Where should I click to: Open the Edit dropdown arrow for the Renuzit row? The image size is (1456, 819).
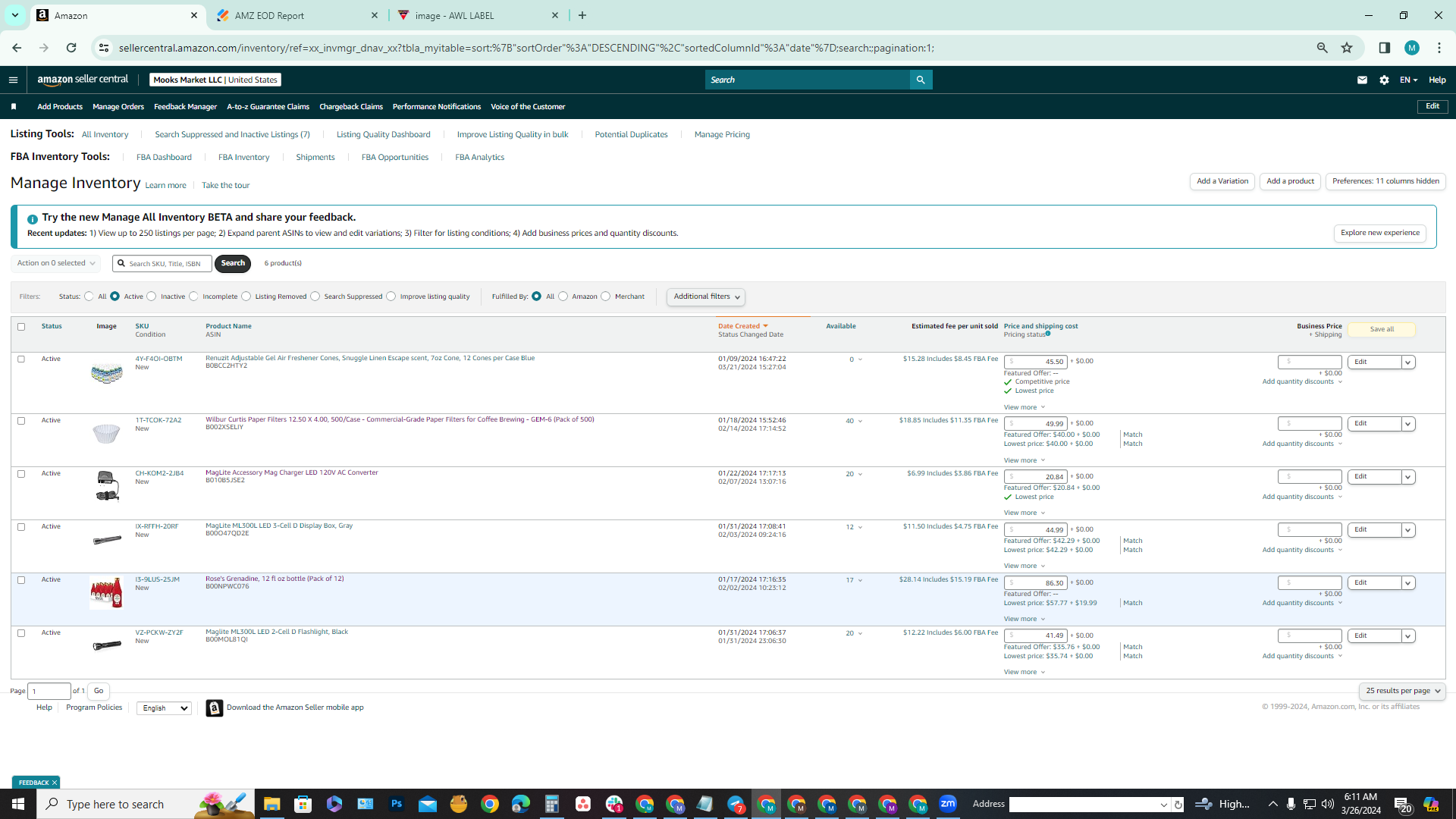coord(1408,362)
